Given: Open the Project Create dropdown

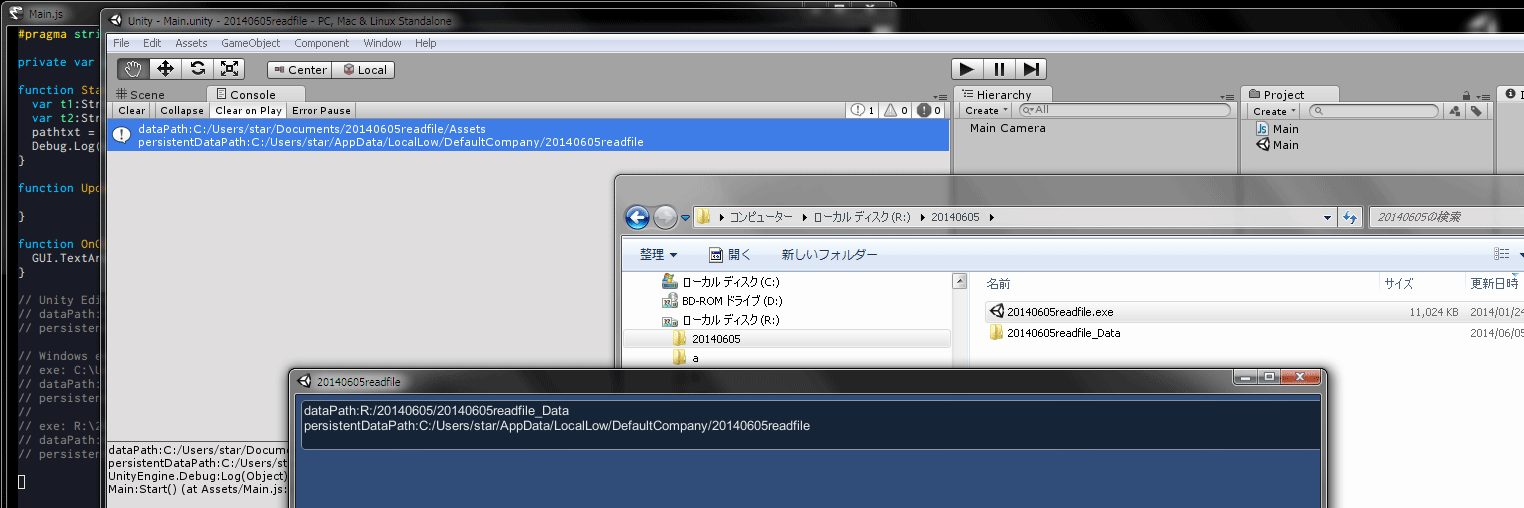Looking at the screenshot, I should pos(1274,111).
